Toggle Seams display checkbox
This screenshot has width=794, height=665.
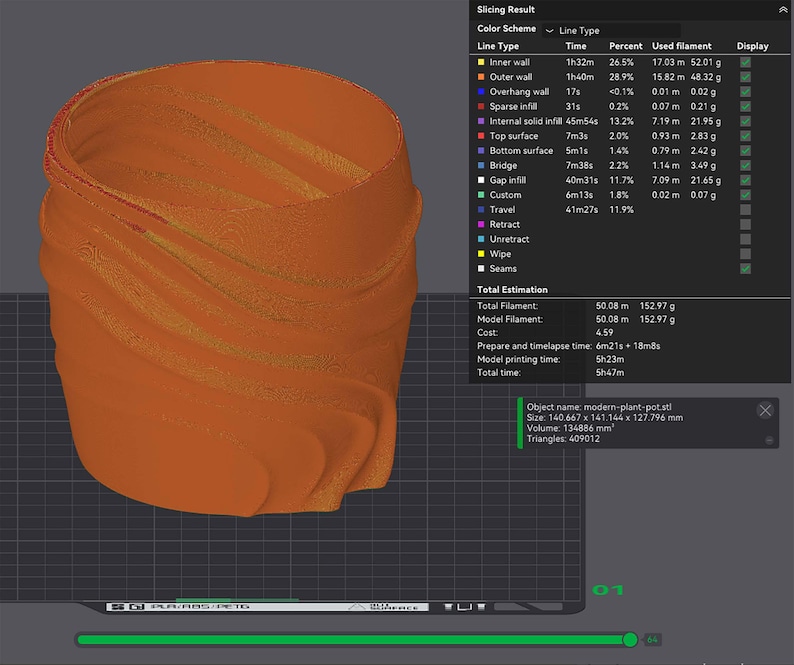(745, 268)
